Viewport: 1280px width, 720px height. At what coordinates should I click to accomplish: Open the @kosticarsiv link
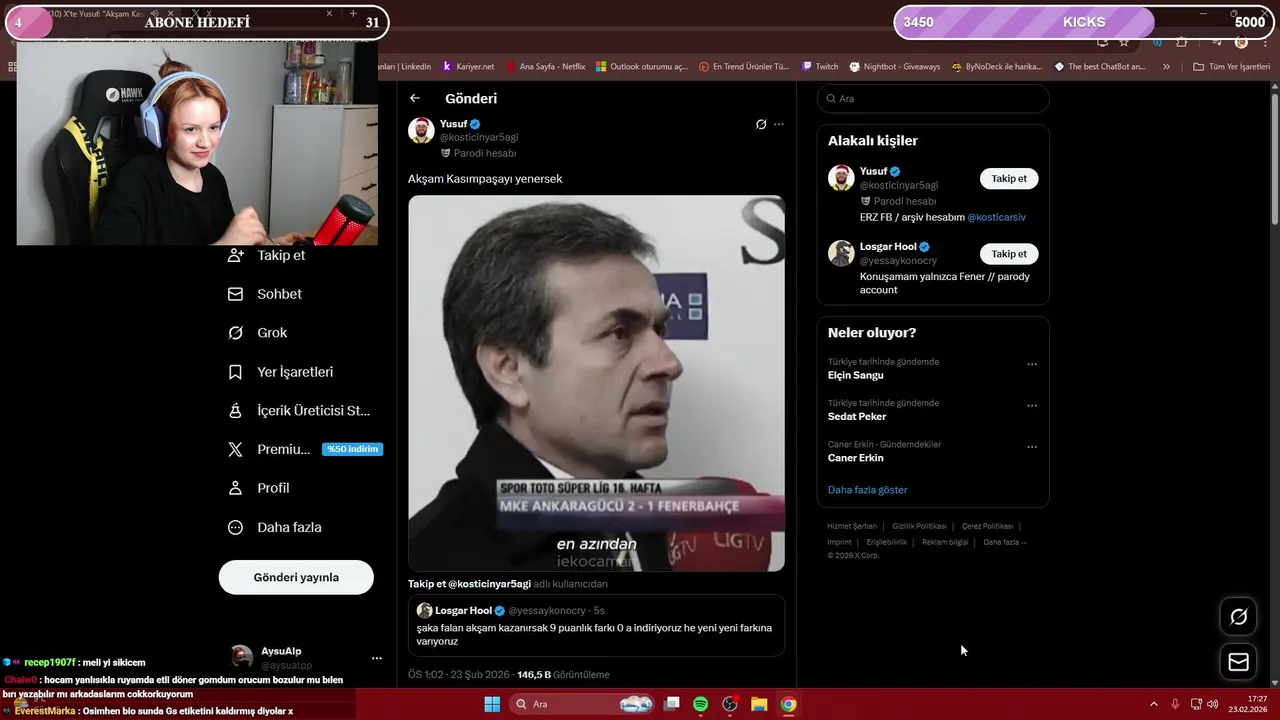[x=996, y=217]
